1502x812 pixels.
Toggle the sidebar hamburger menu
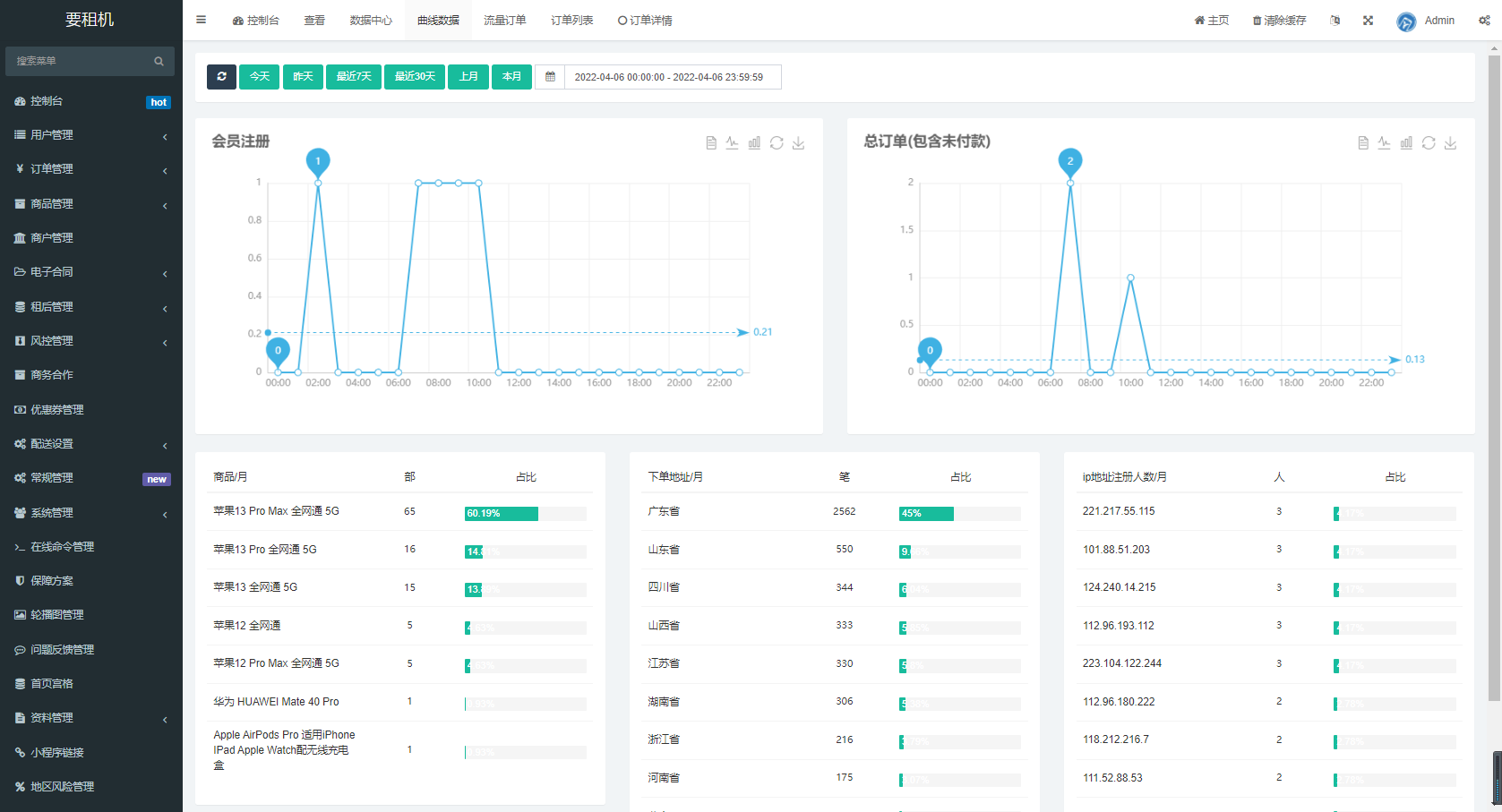point(201,20)
